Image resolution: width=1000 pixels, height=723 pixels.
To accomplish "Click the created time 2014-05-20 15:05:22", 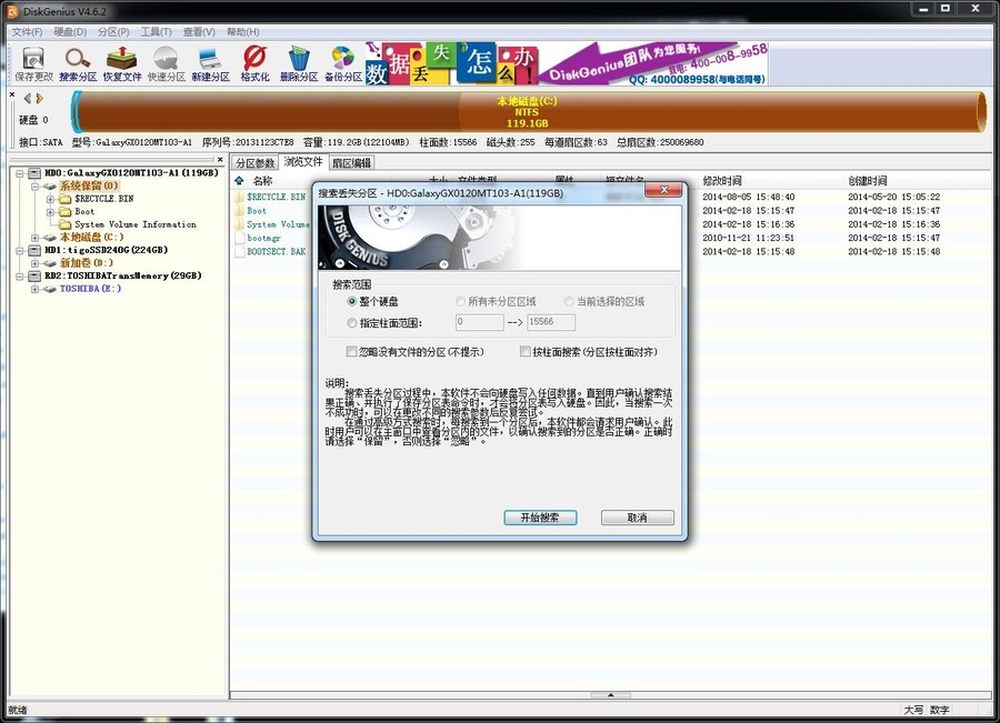I will pos(894,197).
